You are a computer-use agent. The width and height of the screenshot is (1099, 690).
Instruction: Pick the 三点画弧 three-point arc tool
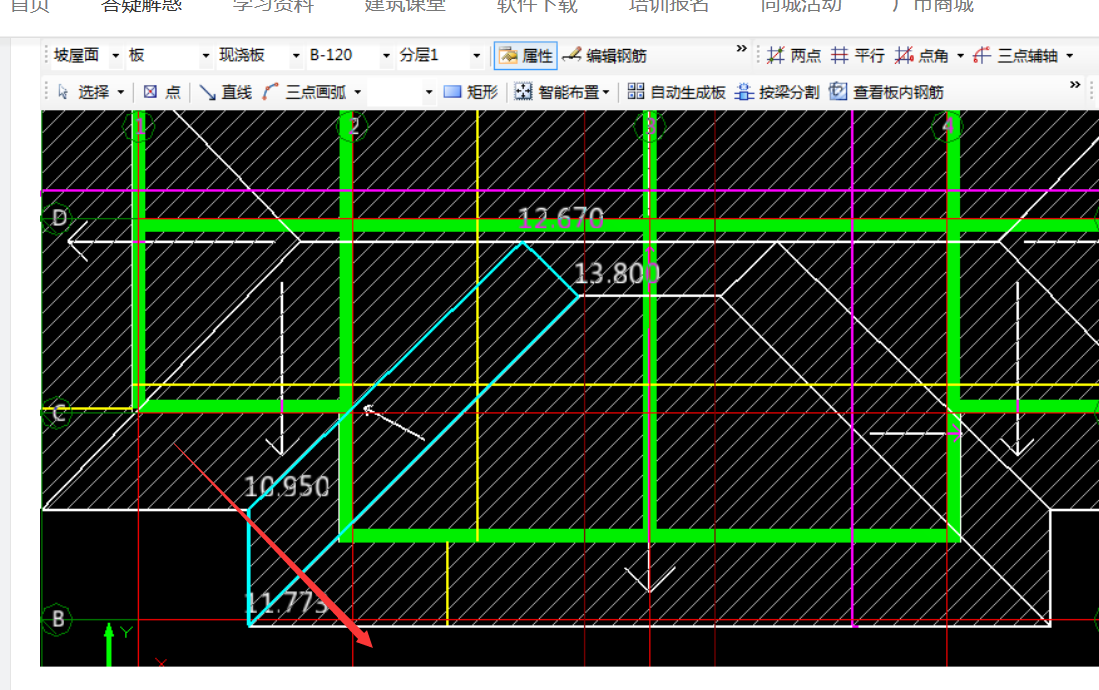point(305,92)
